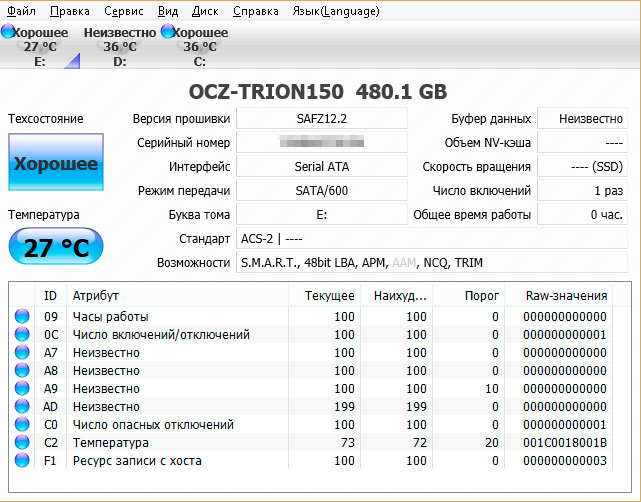Viewport: 641px width, 502px height.
Task: Open the Вид menu
Action: click(x=168, y=11)
